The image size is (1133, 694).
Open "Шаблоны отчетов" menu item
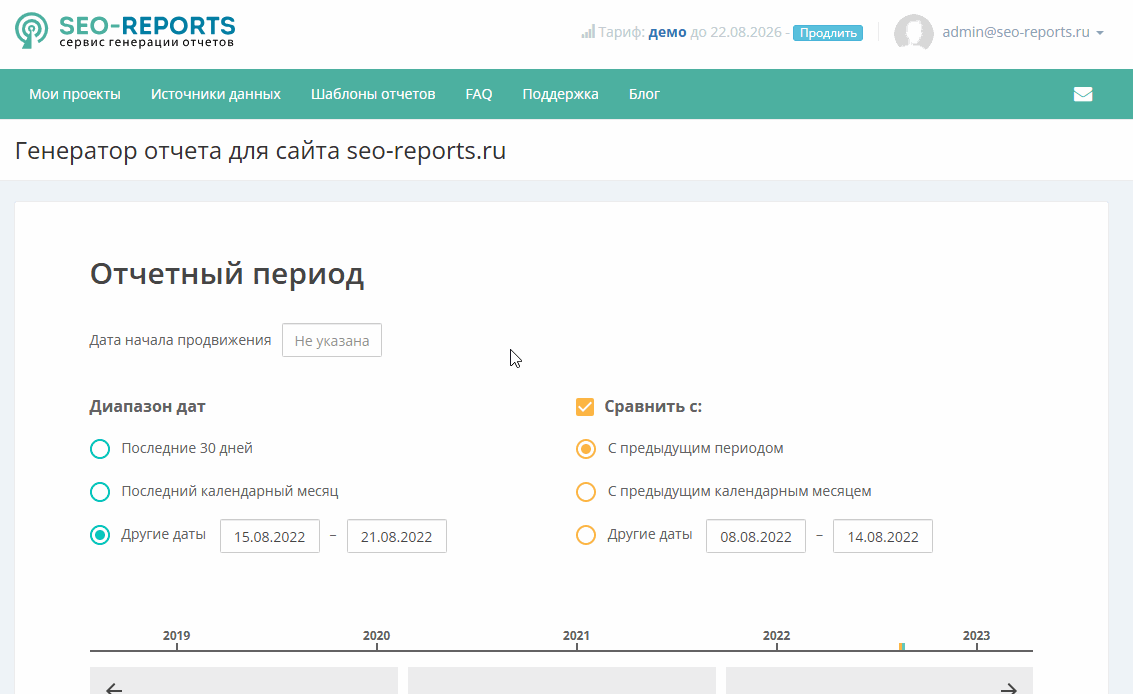click(x=373, y=94)
